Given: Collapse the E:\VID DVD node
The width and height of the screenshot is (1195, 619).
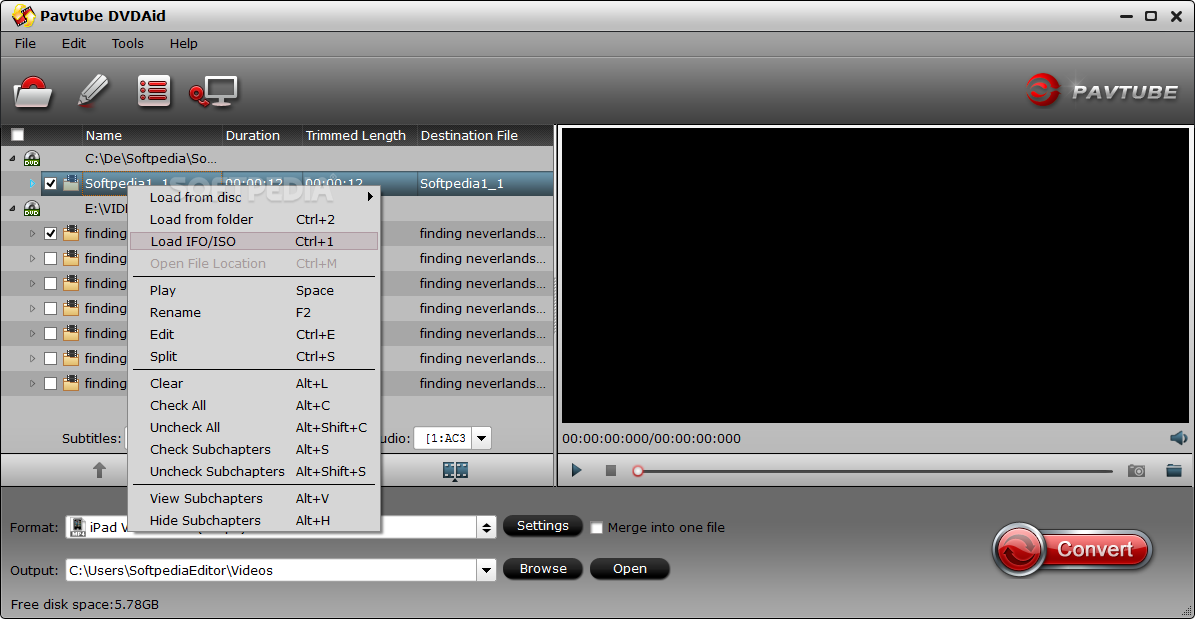Looking at the screenshot, I should tap(11, 208).
